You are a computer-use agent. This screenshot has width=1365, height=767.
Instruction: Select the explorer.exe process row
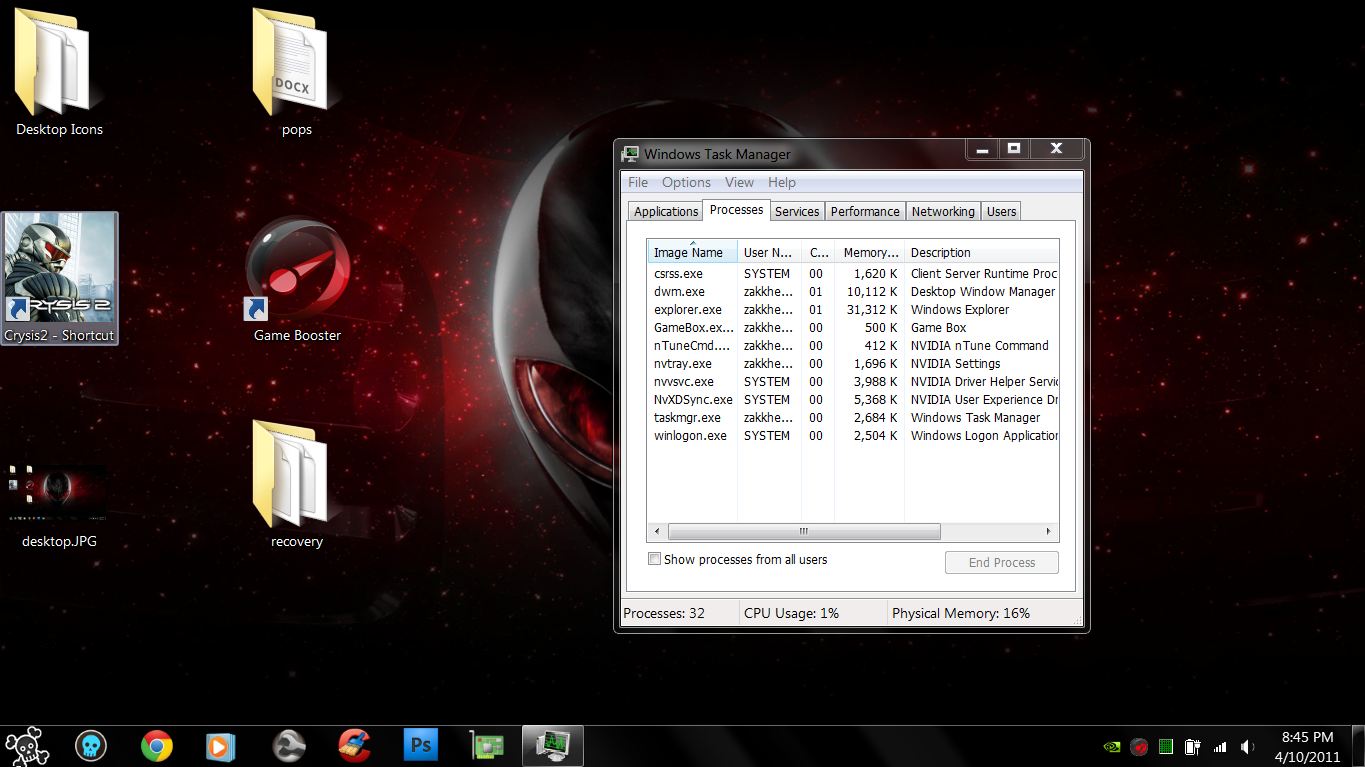coord(853,309)
